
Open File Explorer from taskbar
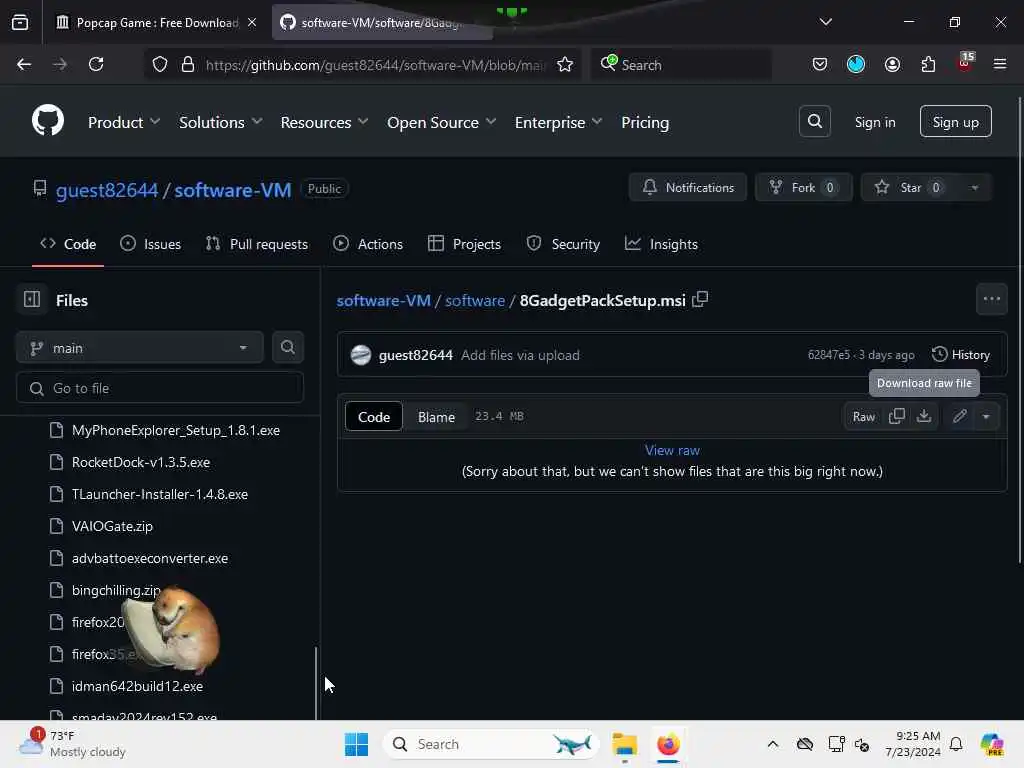coord(624,744)
